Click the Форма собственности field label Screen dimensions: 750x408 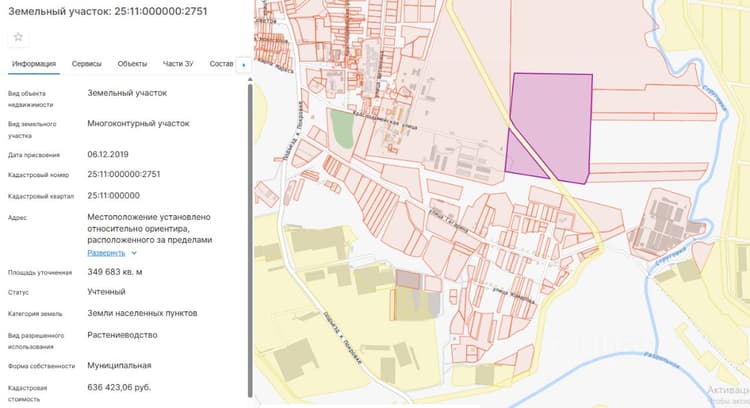42,366
